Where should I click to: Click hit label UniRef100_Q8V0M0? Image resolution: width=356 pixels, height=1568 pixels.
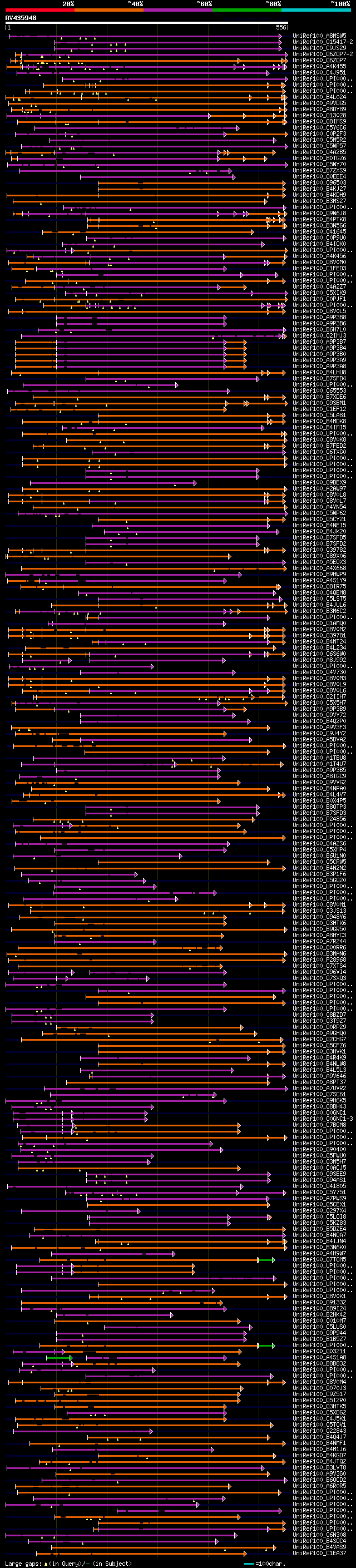point(319,263)
